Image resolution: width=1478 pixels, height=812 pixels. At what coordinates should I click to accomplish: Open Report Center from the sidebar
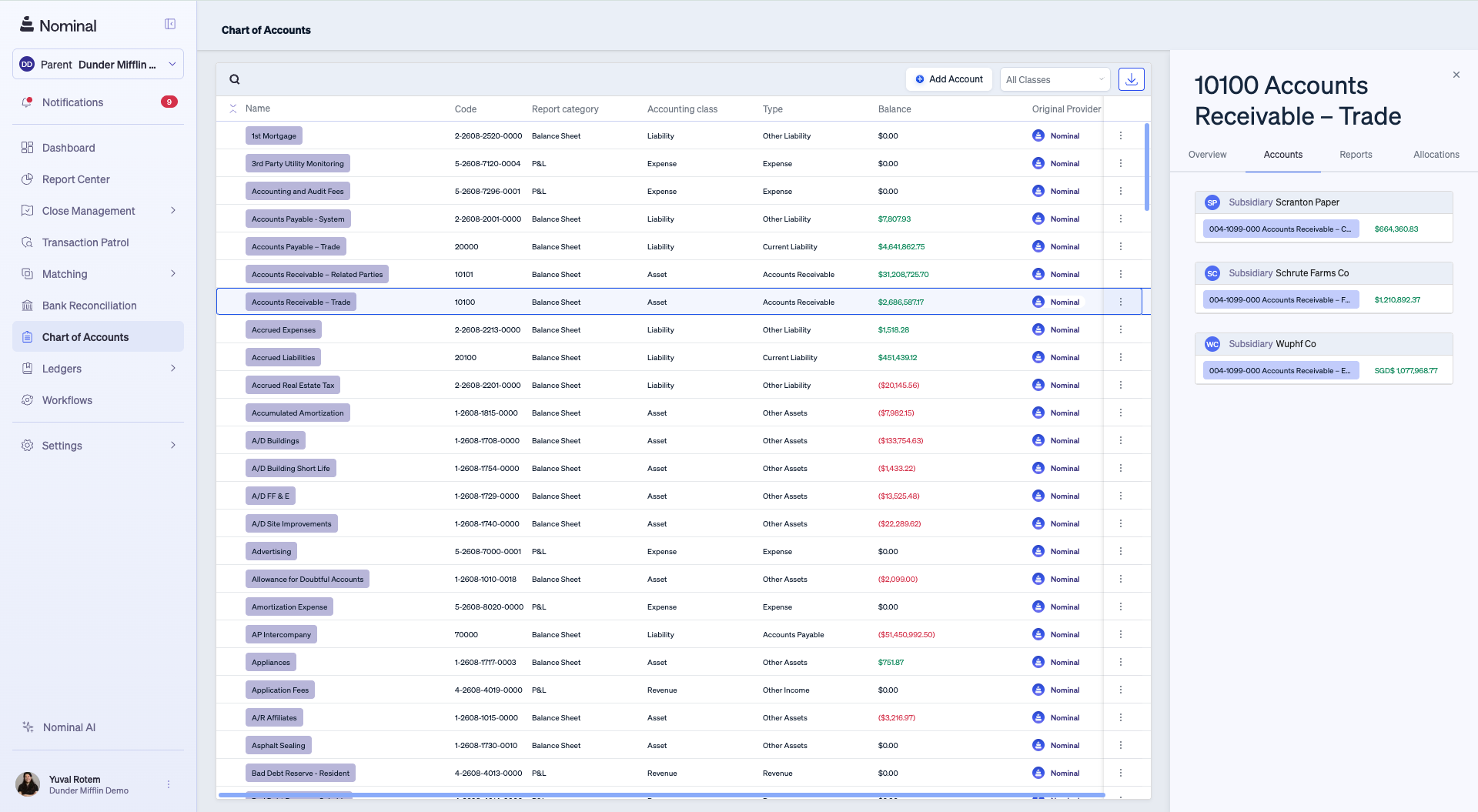pos(75,179)
